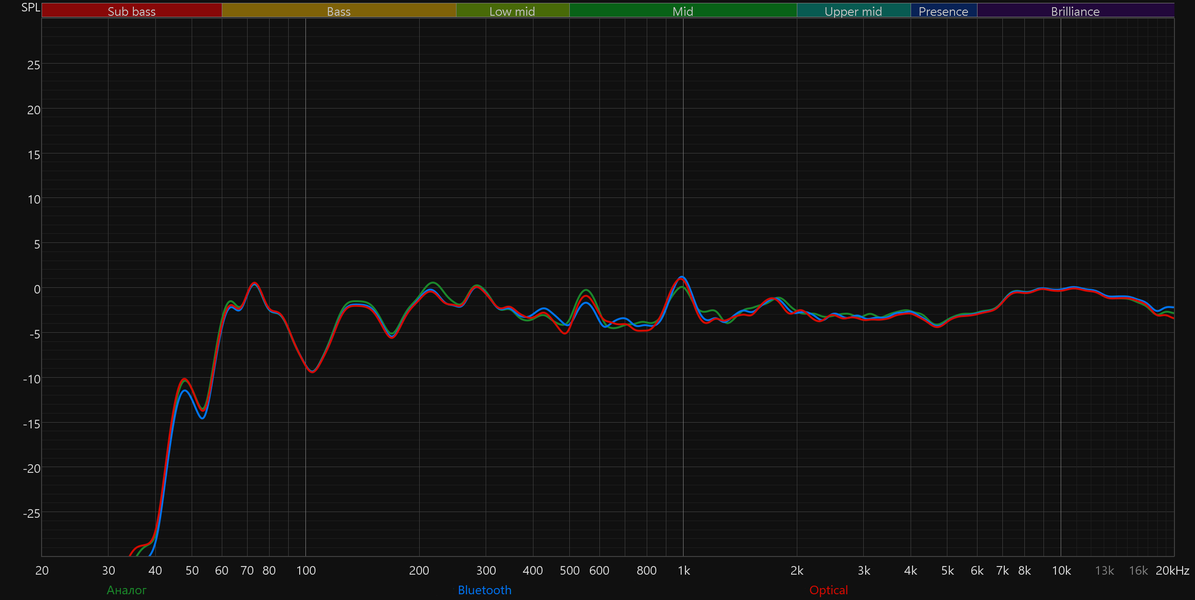Click the 20kHz axis label

1172,570
